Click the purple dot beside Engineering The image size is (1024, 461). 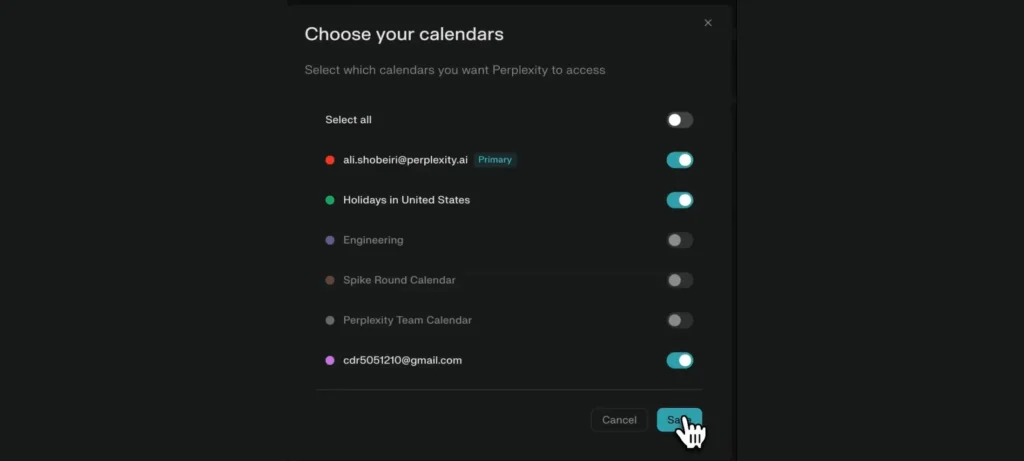[330, 240]
